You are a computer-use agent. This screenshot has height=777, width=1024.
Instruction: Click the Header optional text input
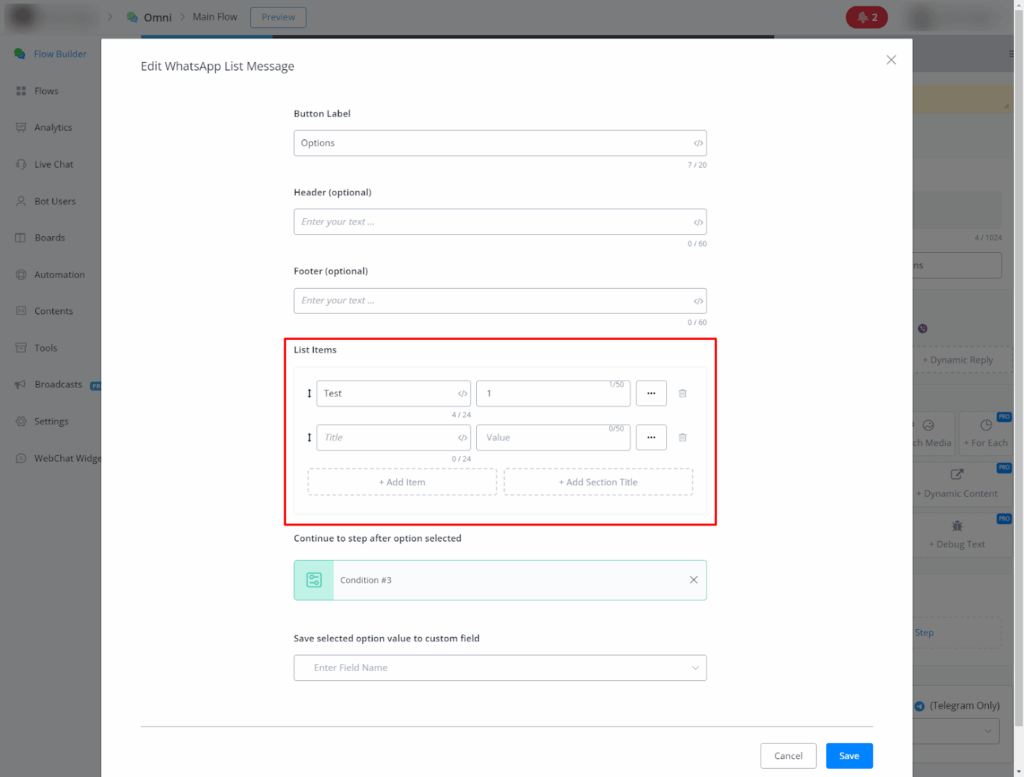click(x=490, y=222)
